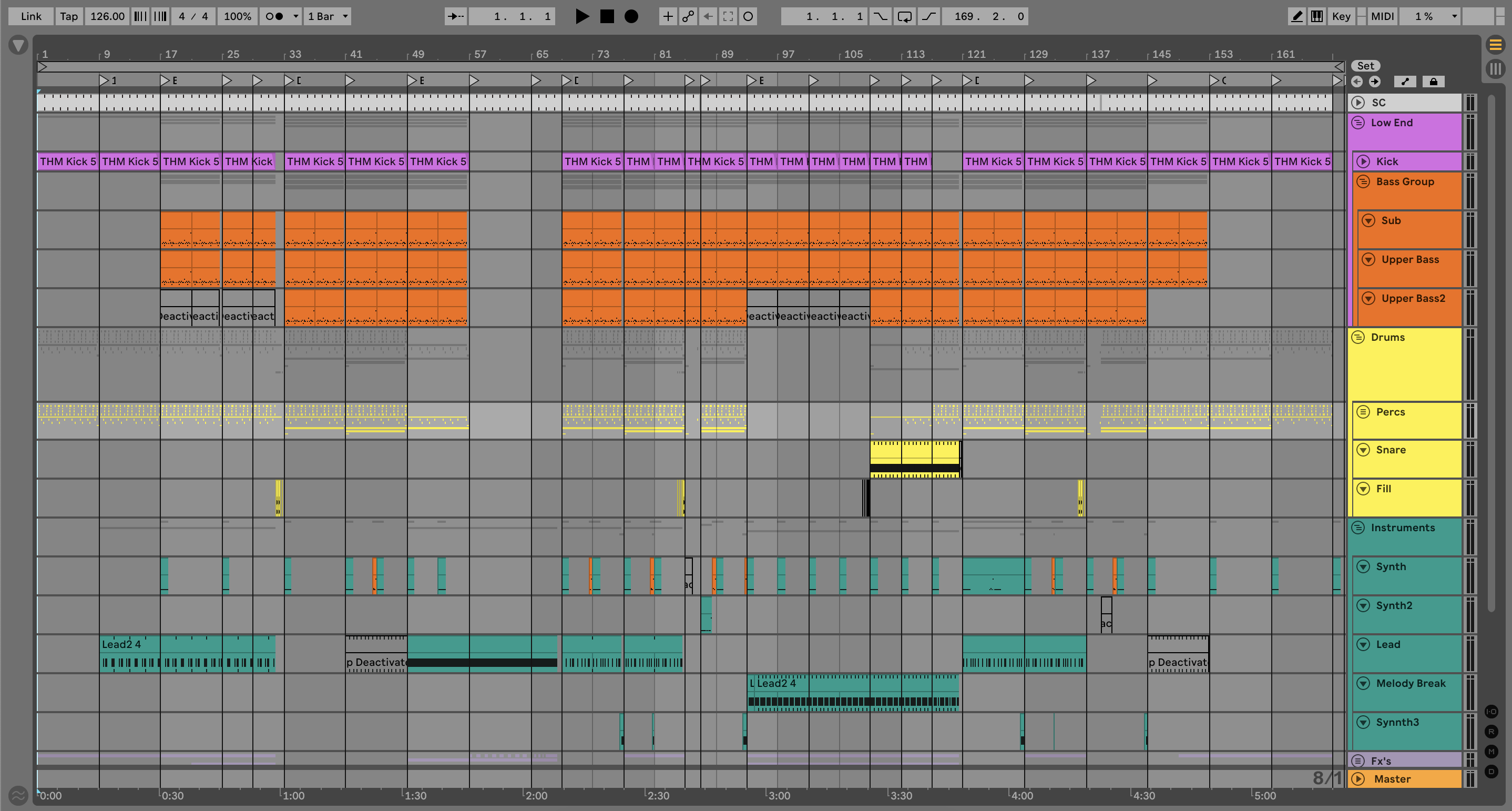Click the Set locator button
Viewport: 1512px width, 811px height.
coord(1365,66)
